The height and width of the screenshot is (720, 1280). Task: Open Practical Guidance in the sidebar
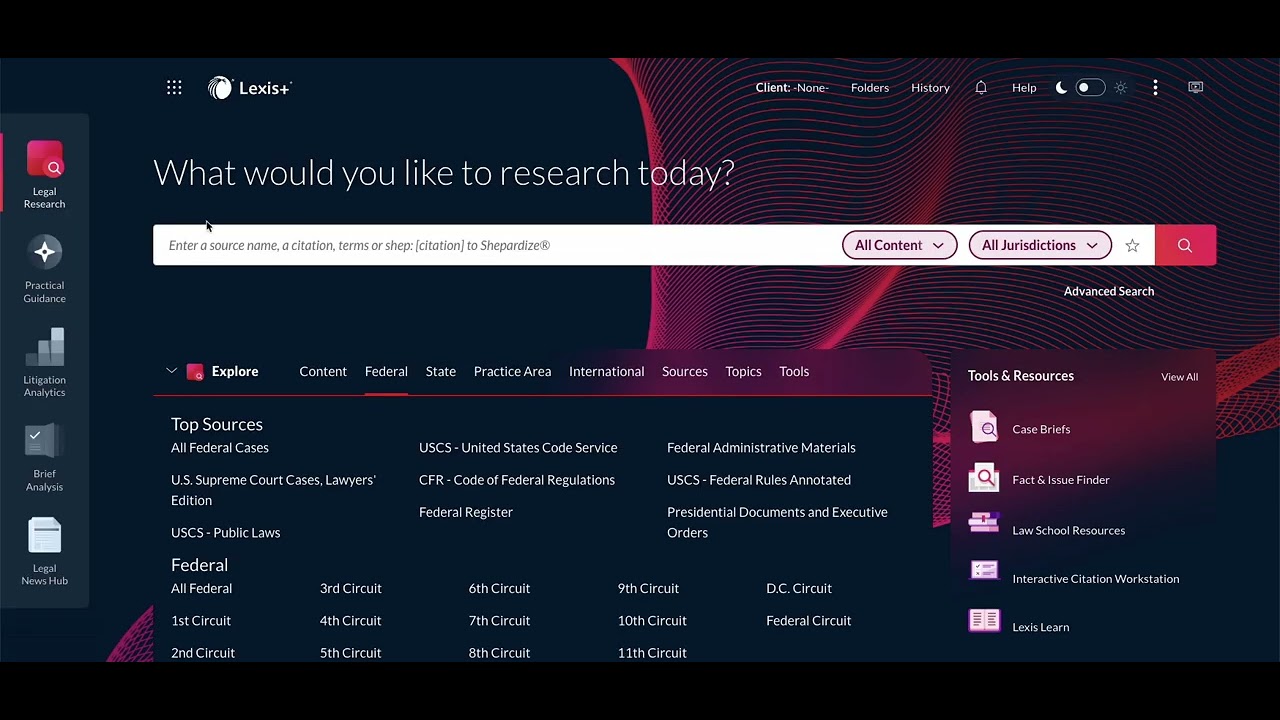[x=44, y=270]
